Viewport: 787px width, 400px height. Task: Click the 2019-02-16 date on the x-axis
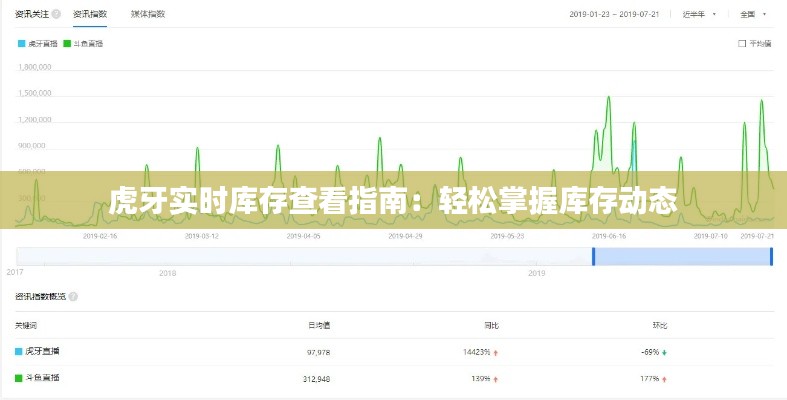pos(100,236)
